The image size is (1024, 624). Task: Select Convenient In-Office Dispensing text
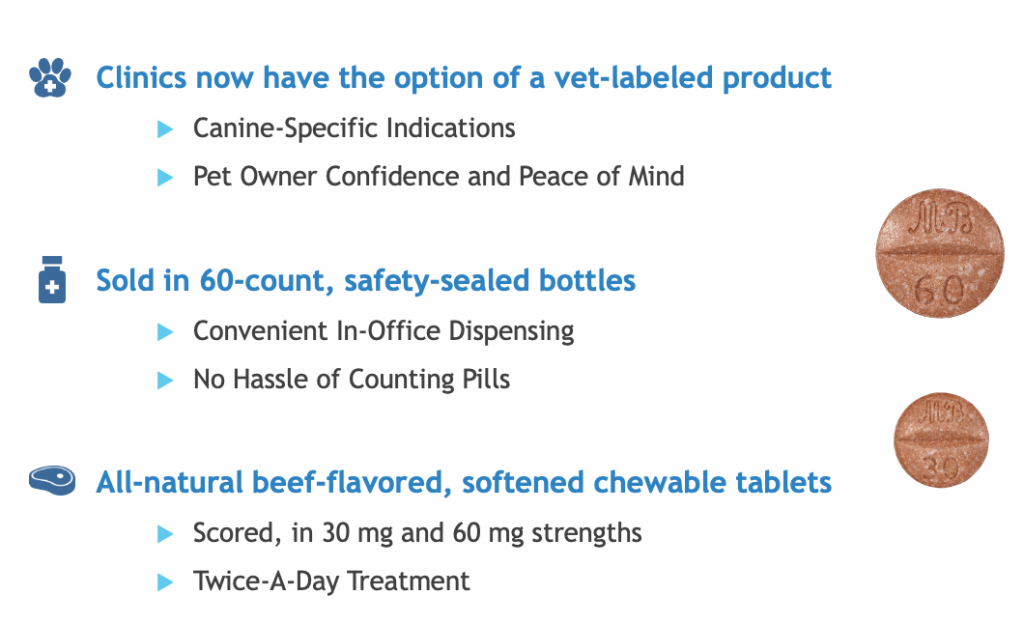tap(383, 332)
